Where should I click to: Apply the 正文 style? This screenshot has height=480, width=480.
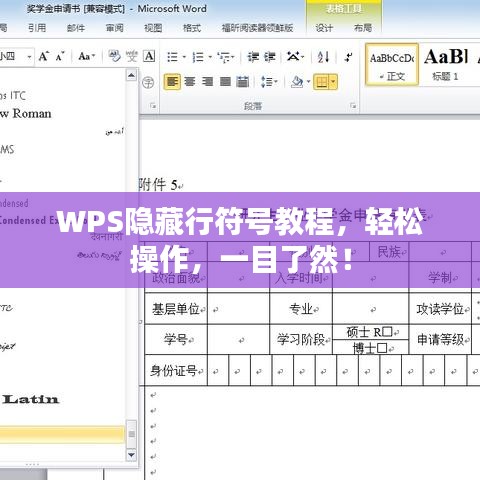(x=392, y=65)
